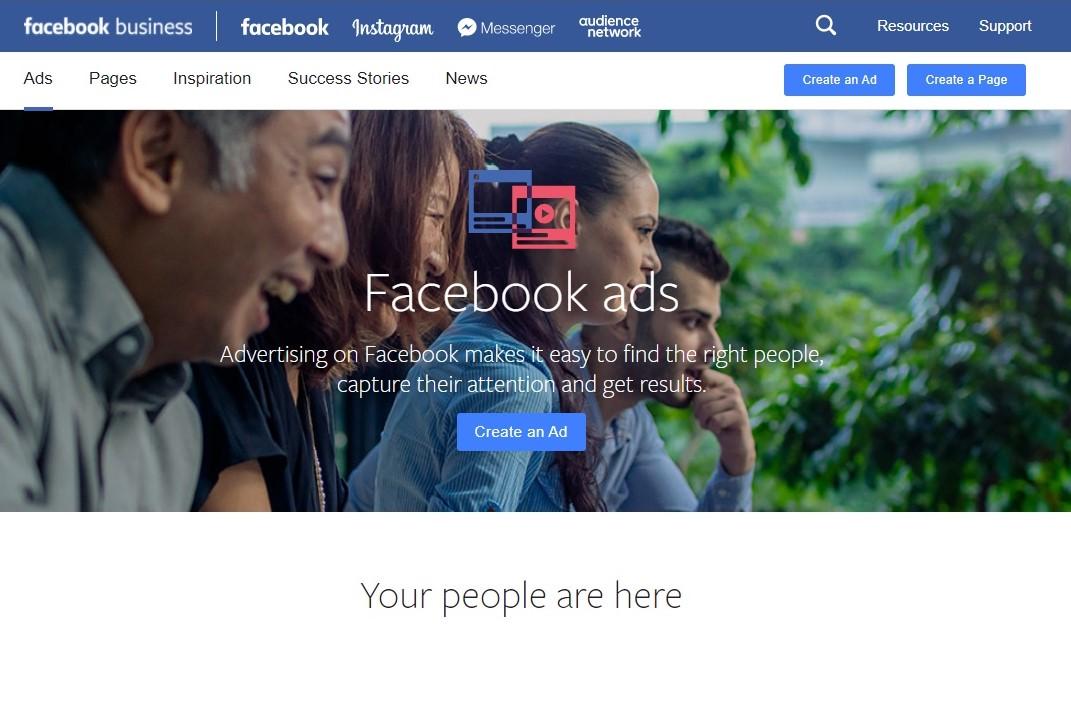Open the Instagram logo link
The width and height of the screenshot is (1071, 715).
pyautogui.click(x=393, y=28)
